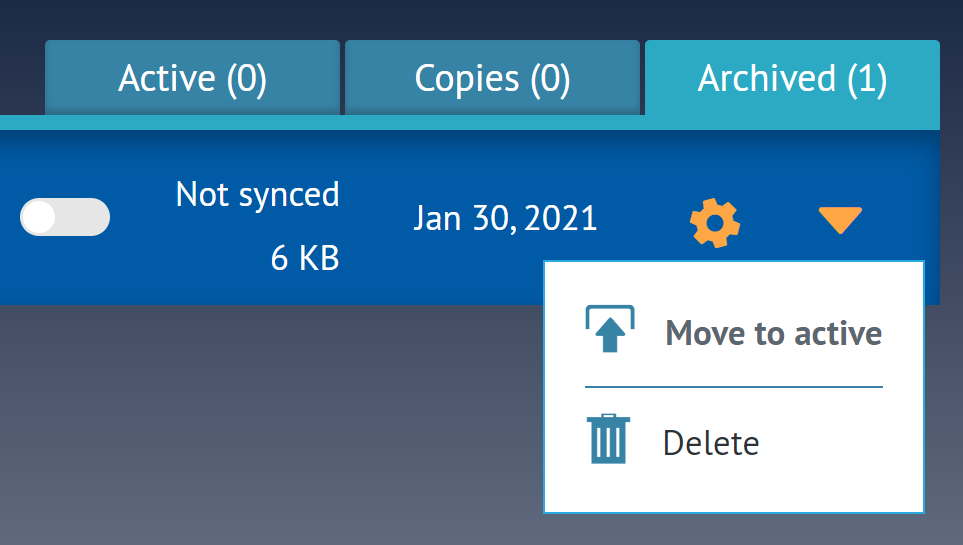
Task: Click the gray track of the sync switch
Action: 86,217
